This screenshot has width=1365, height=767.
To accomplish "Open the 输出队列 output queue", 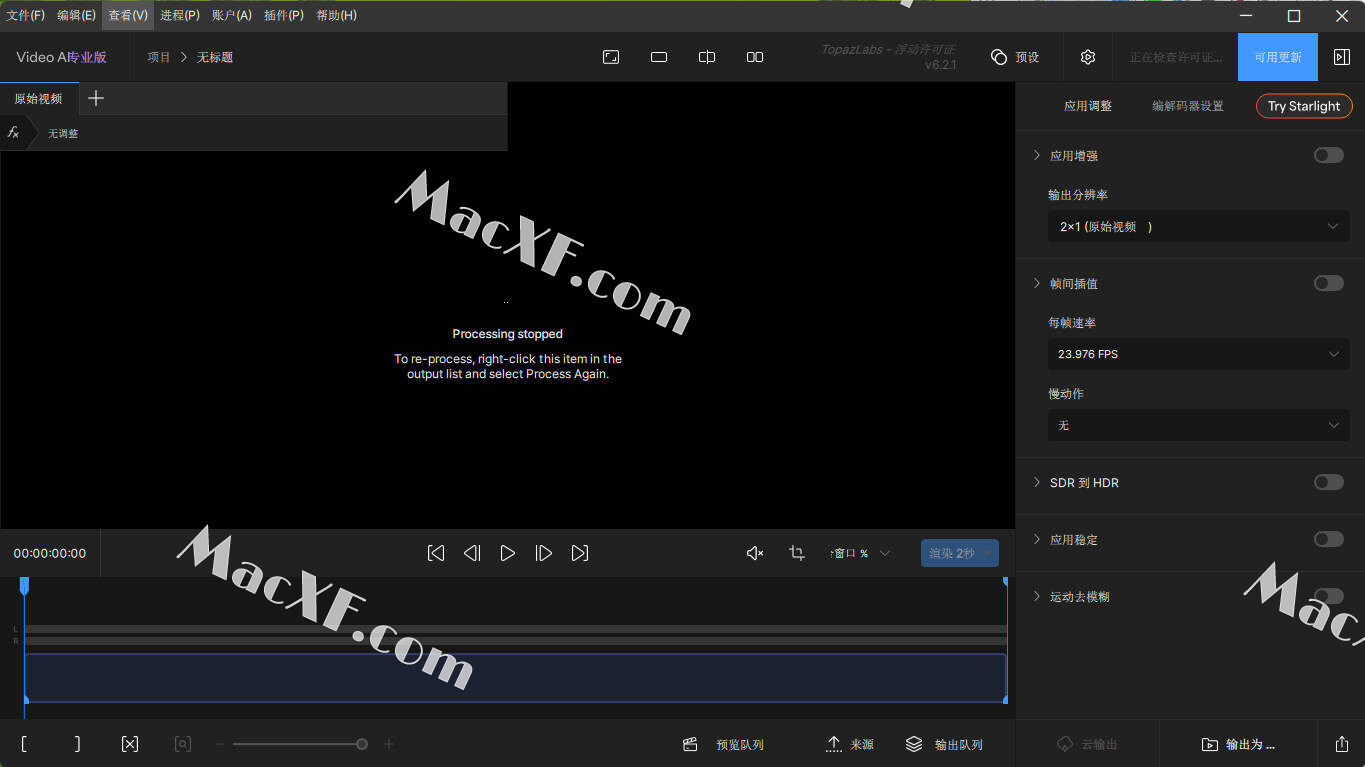I will tap(945, 744).
